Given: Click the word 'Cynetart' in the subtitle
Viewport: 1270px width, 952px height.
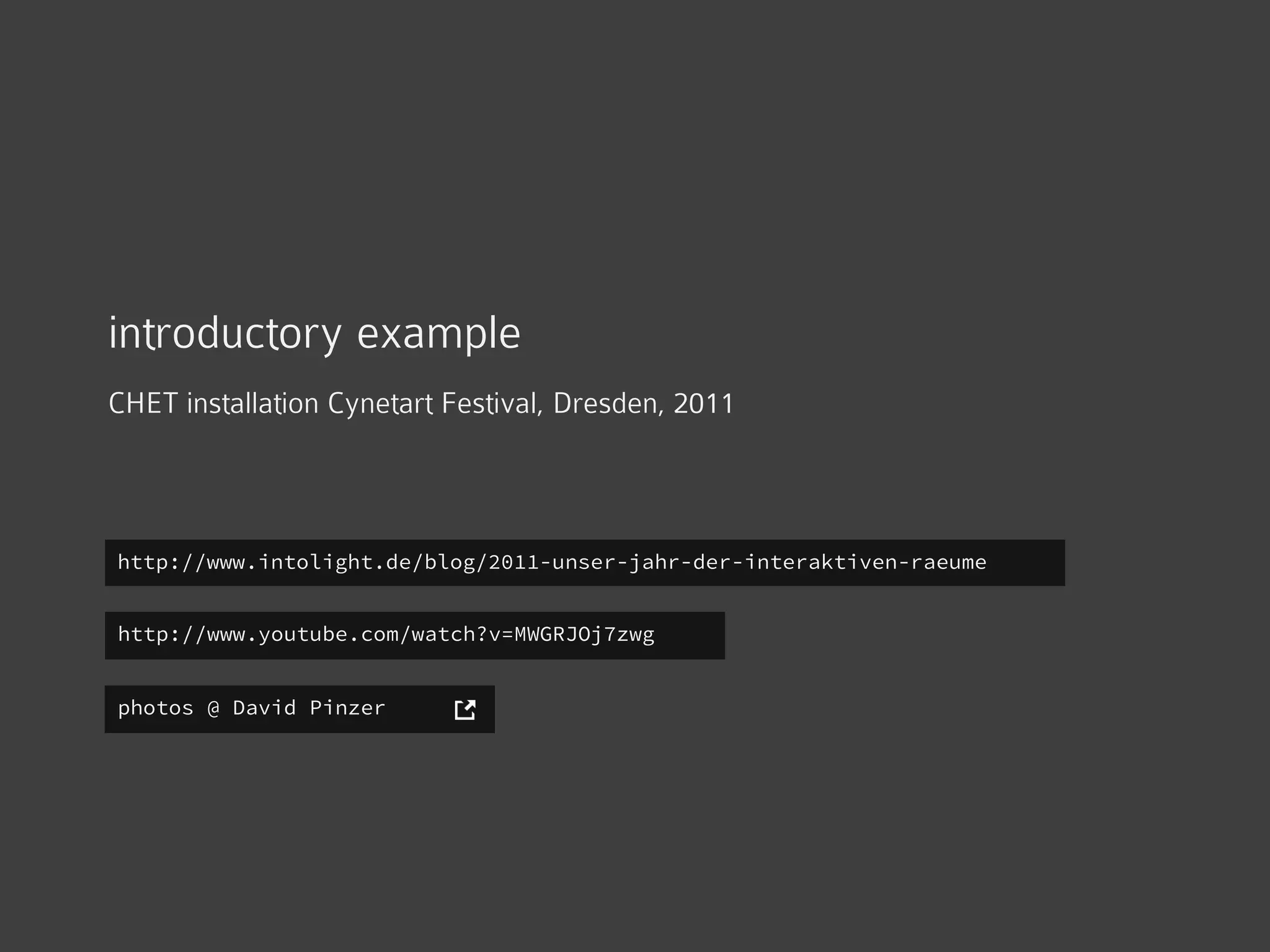Looking at the screenshot, I should click(x=380, y=403).
